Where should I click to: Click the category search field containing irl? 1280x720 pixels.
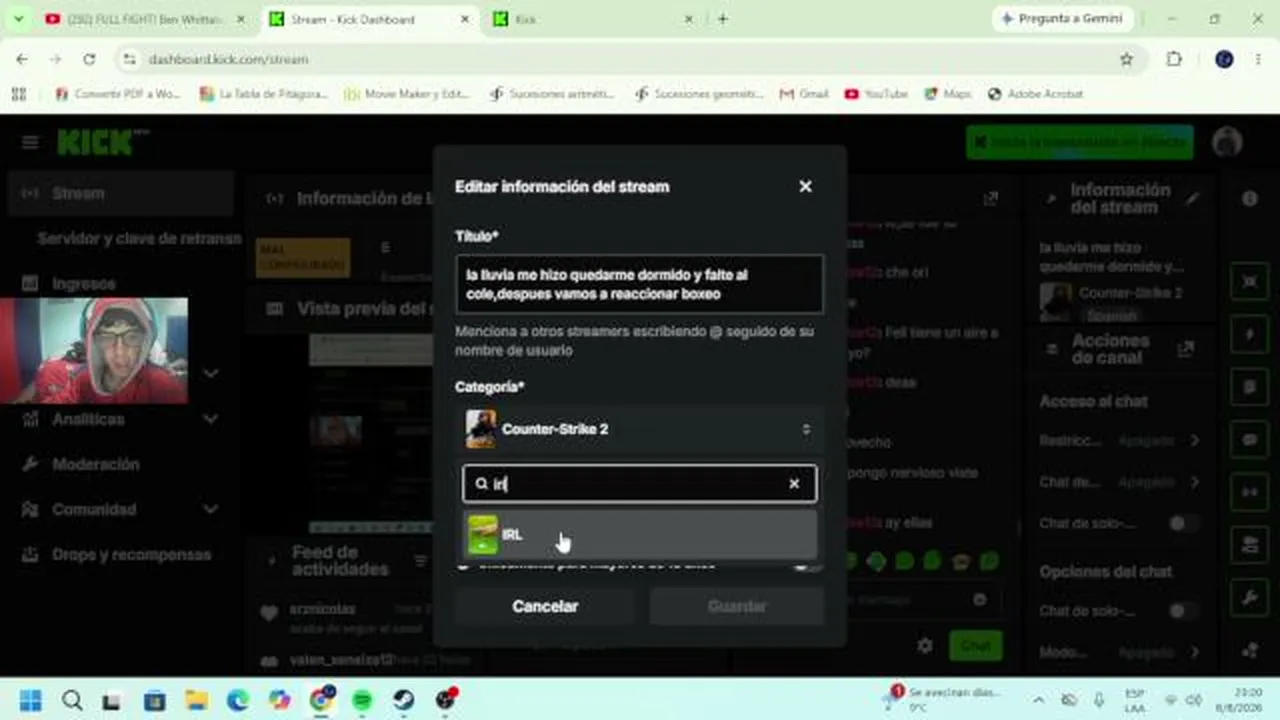[639, 484]
